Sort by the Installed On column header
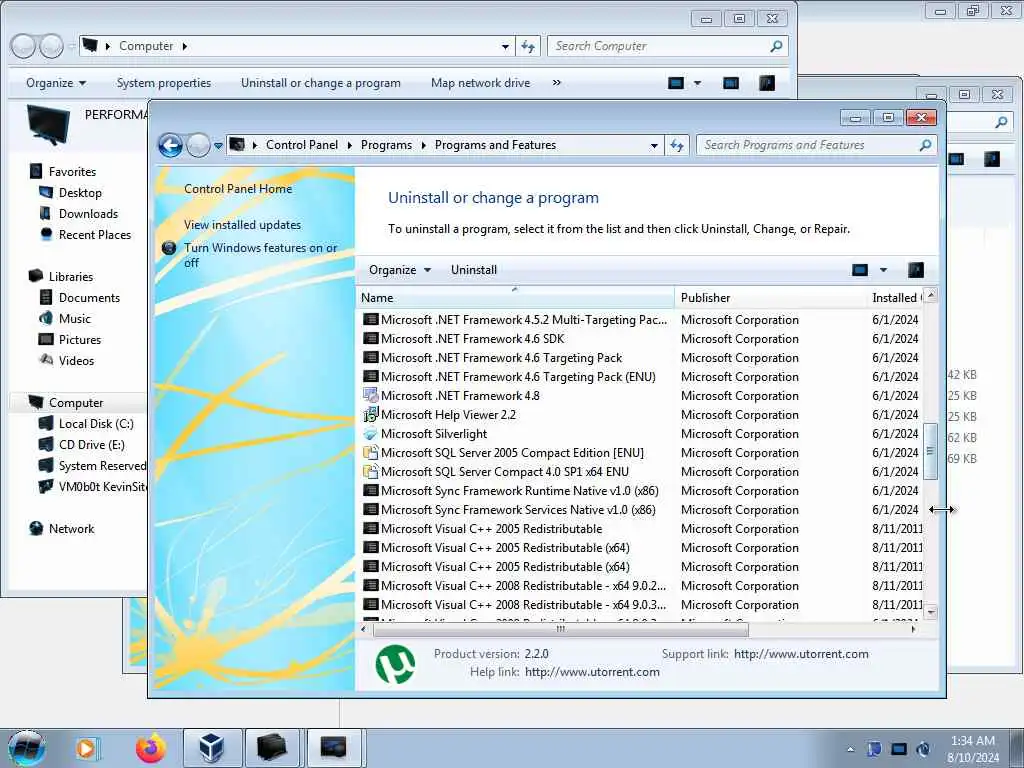Screen dimensions: 1024x768 pyautogui.click(x=895, y=298)
